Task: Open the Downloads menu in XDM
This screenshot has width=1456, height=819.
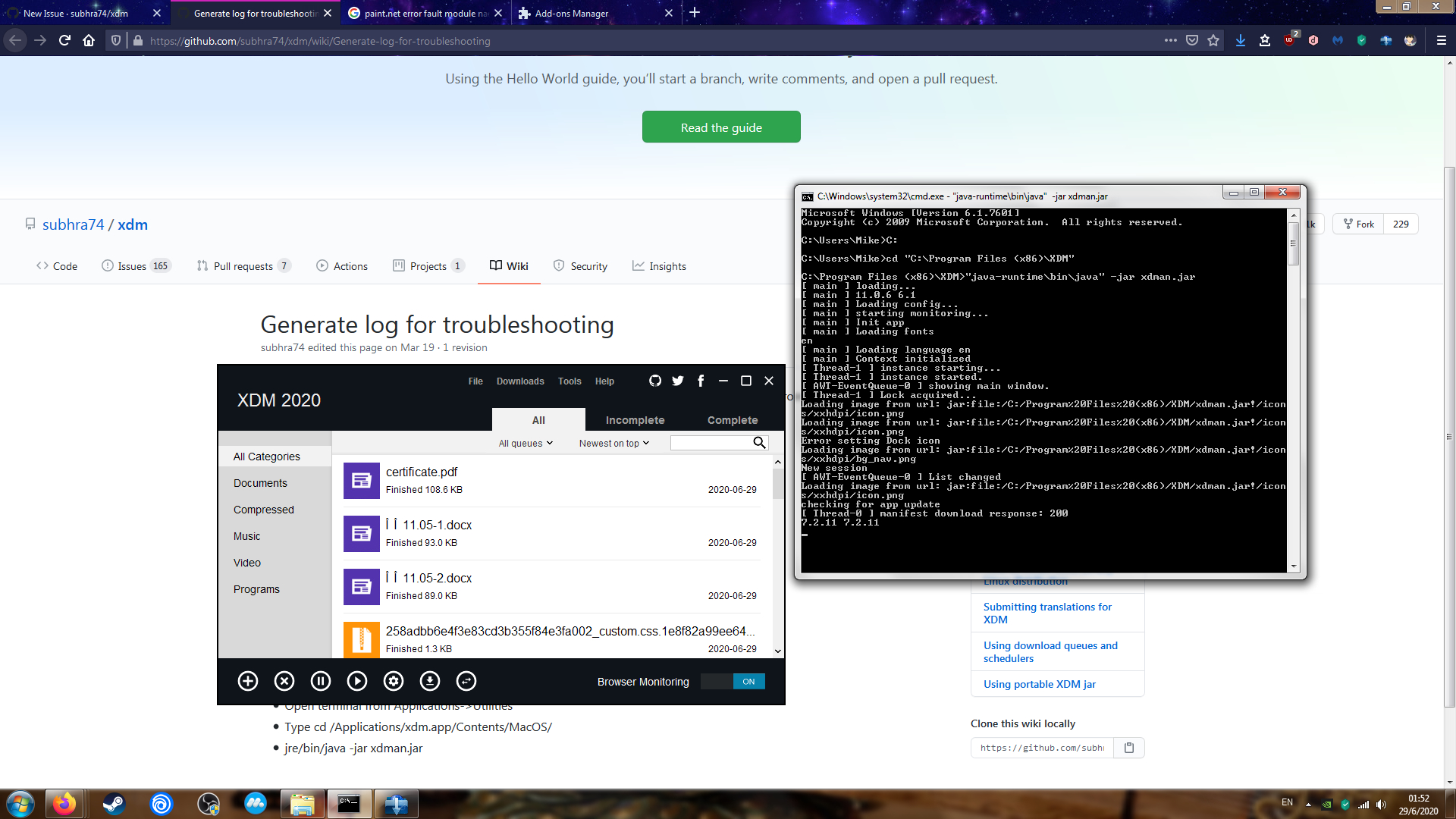Action: click(x=520, y=381)
